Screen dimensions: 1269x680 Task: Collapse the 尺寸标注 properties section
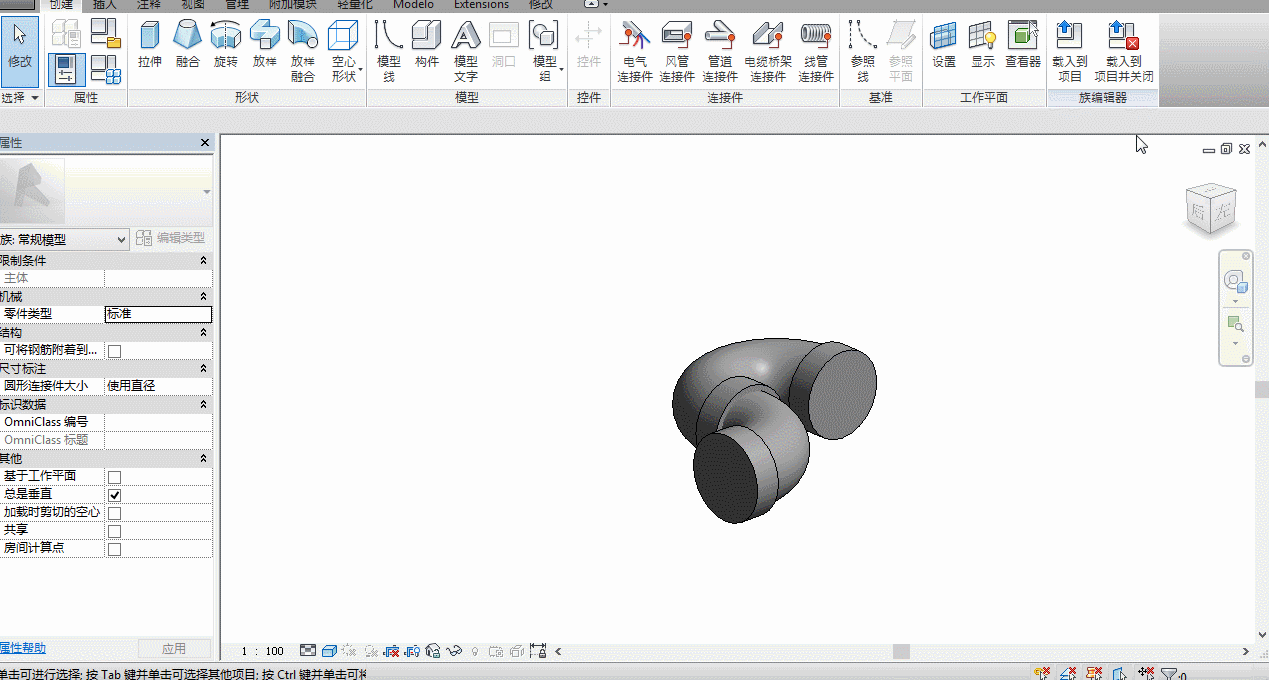coord(204,368)
